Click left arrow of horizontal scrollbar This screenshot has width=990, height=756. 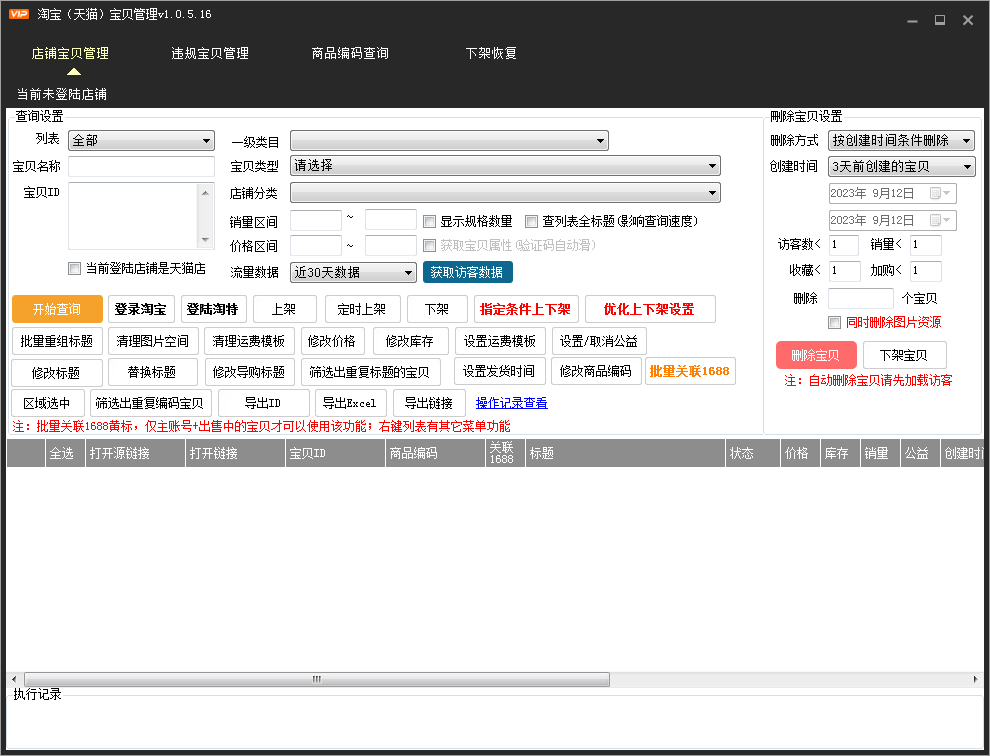[x=15, y=680]
